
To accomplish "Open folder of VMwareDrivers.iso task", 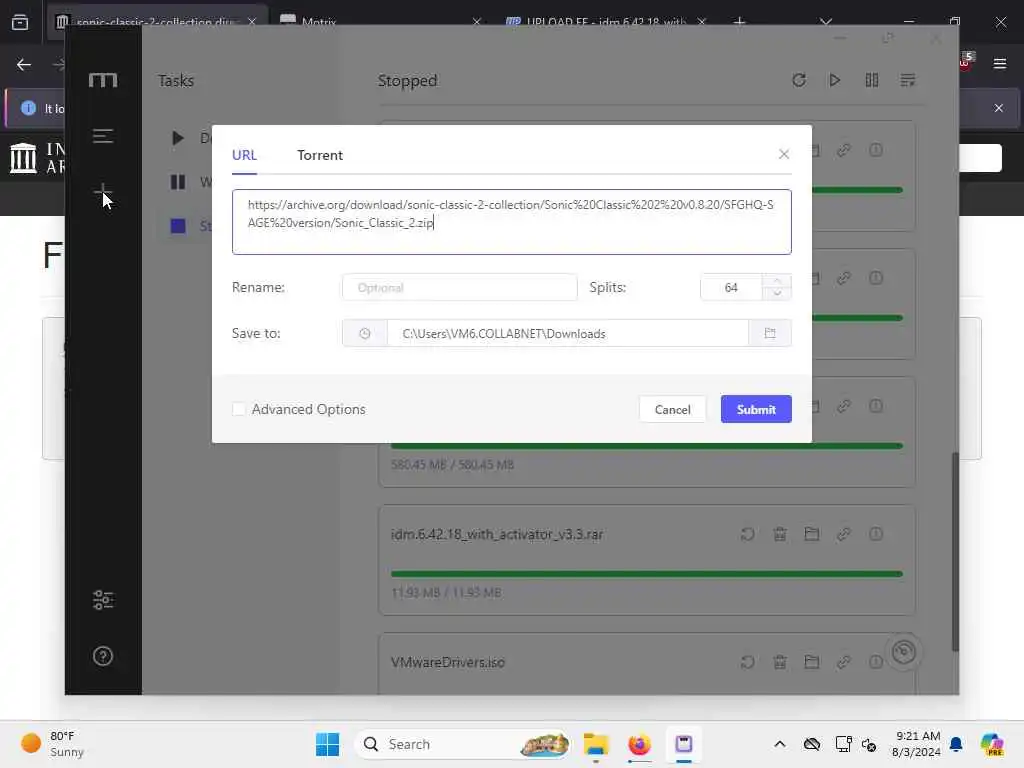I will (811, 662).
